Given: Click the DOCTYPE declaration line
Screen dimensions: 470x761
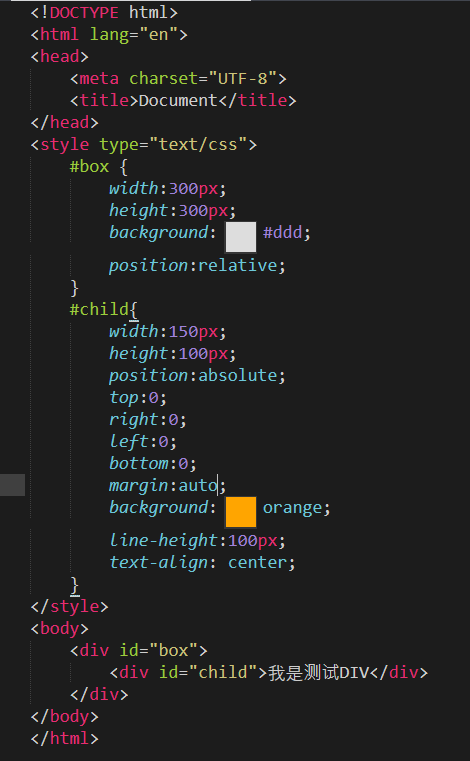Looking at the screenshot, I should (104, 12).
